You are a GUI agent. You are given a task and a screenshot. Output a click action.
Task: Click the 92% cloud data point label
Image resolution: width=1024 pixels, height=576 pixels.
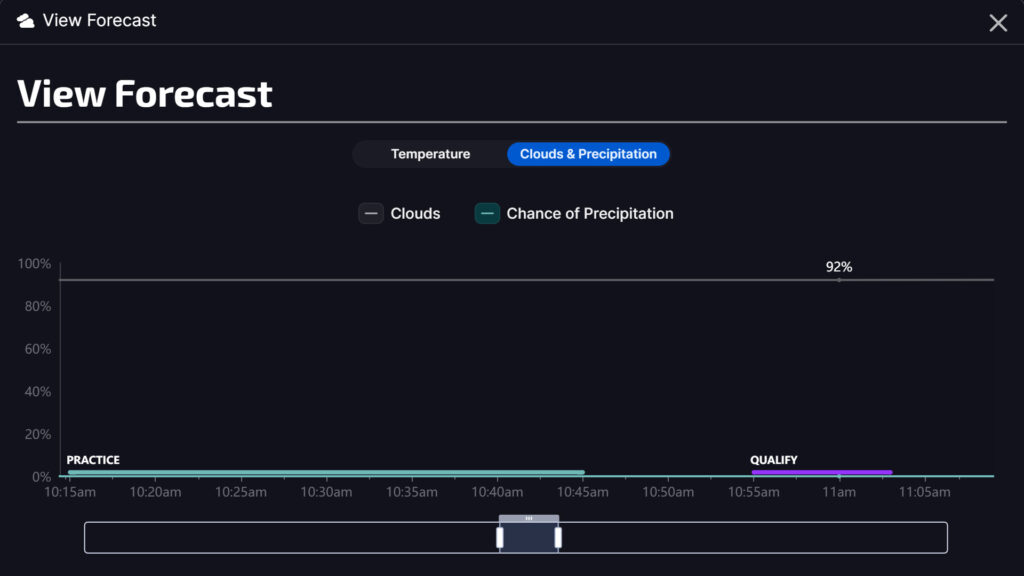(x=839, y=267)
